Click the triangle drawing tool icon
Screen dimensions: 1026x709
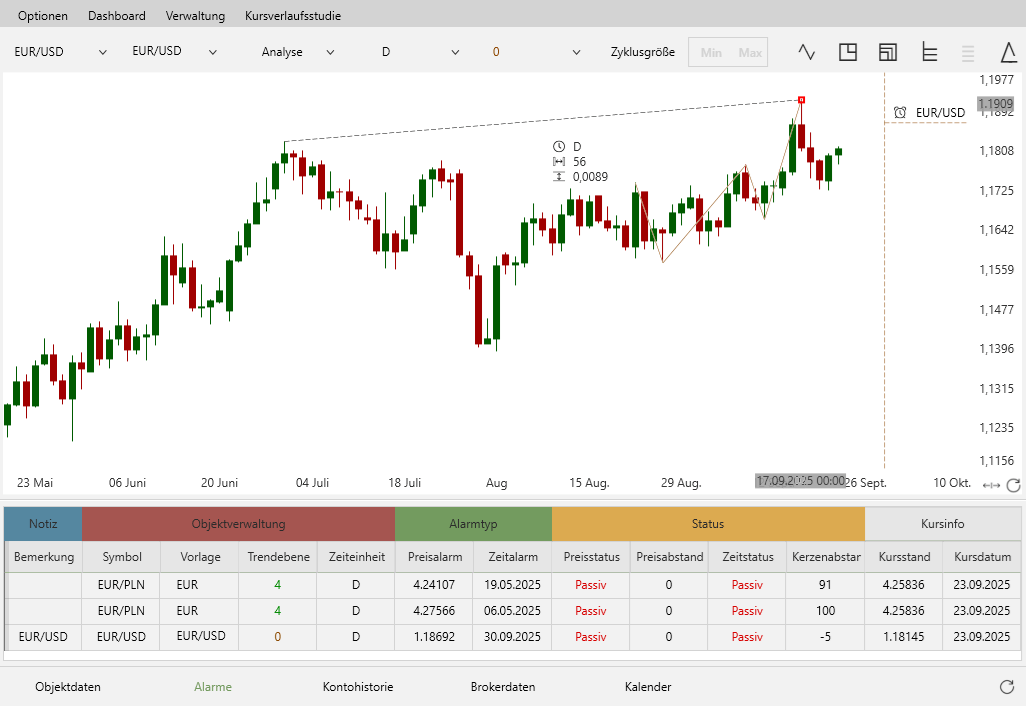pos(1009,52)
